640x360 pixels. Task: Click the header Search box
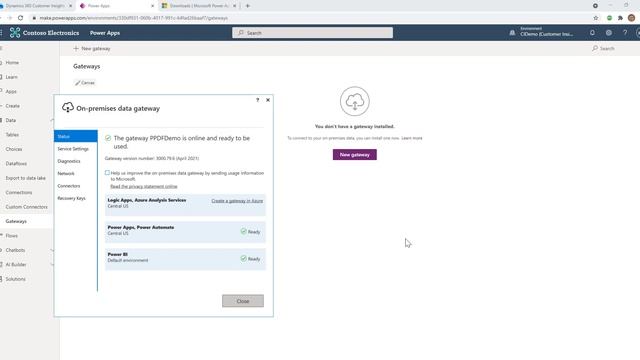click(x=313, y=33)
